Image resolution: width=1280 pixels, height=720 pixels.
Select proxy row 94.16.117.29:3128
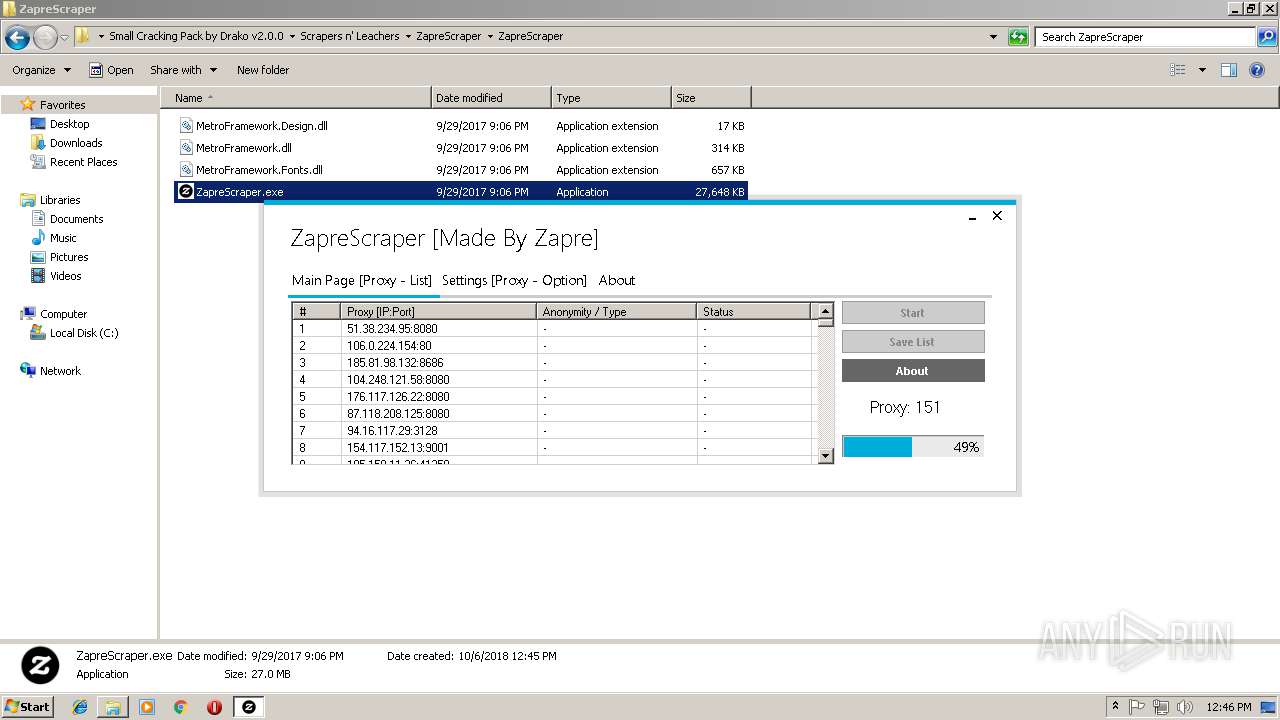(554, 431)
